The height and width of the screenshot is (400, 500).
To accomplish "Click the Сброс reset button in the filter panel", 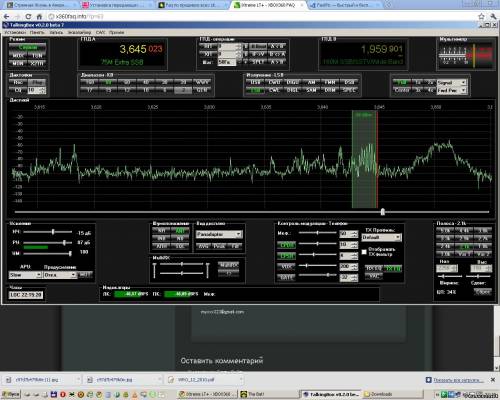I will (x=482, y=292).
